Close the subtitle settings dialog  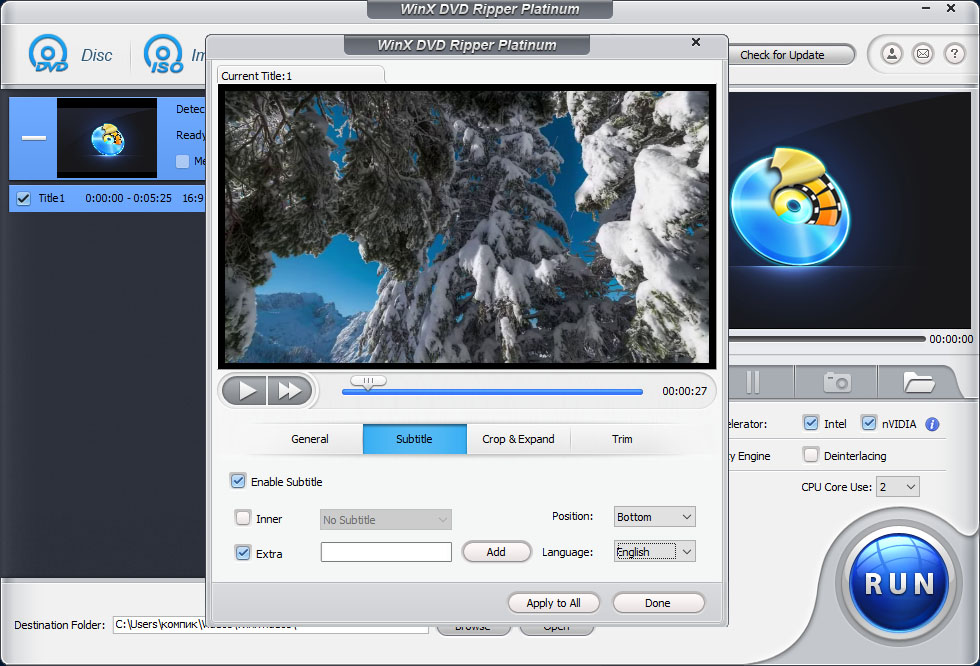696,42
